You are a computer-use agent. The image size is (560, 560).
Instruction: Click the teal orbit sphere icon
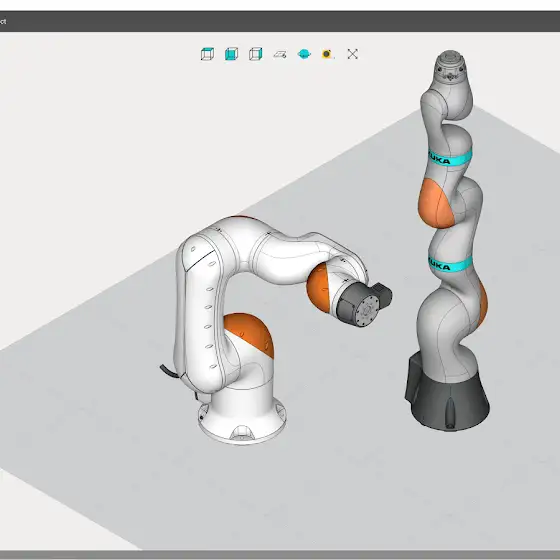(304, 54)
